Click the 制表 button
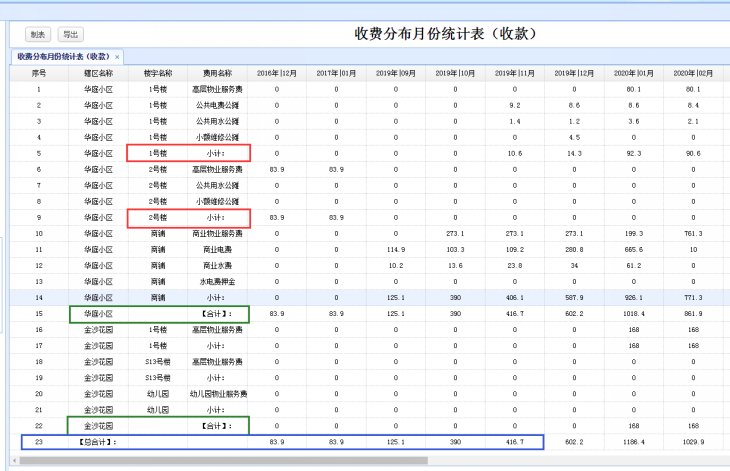The width and height of the screenshot is (730, 471). pyautogui.click(x=37, y=34)
